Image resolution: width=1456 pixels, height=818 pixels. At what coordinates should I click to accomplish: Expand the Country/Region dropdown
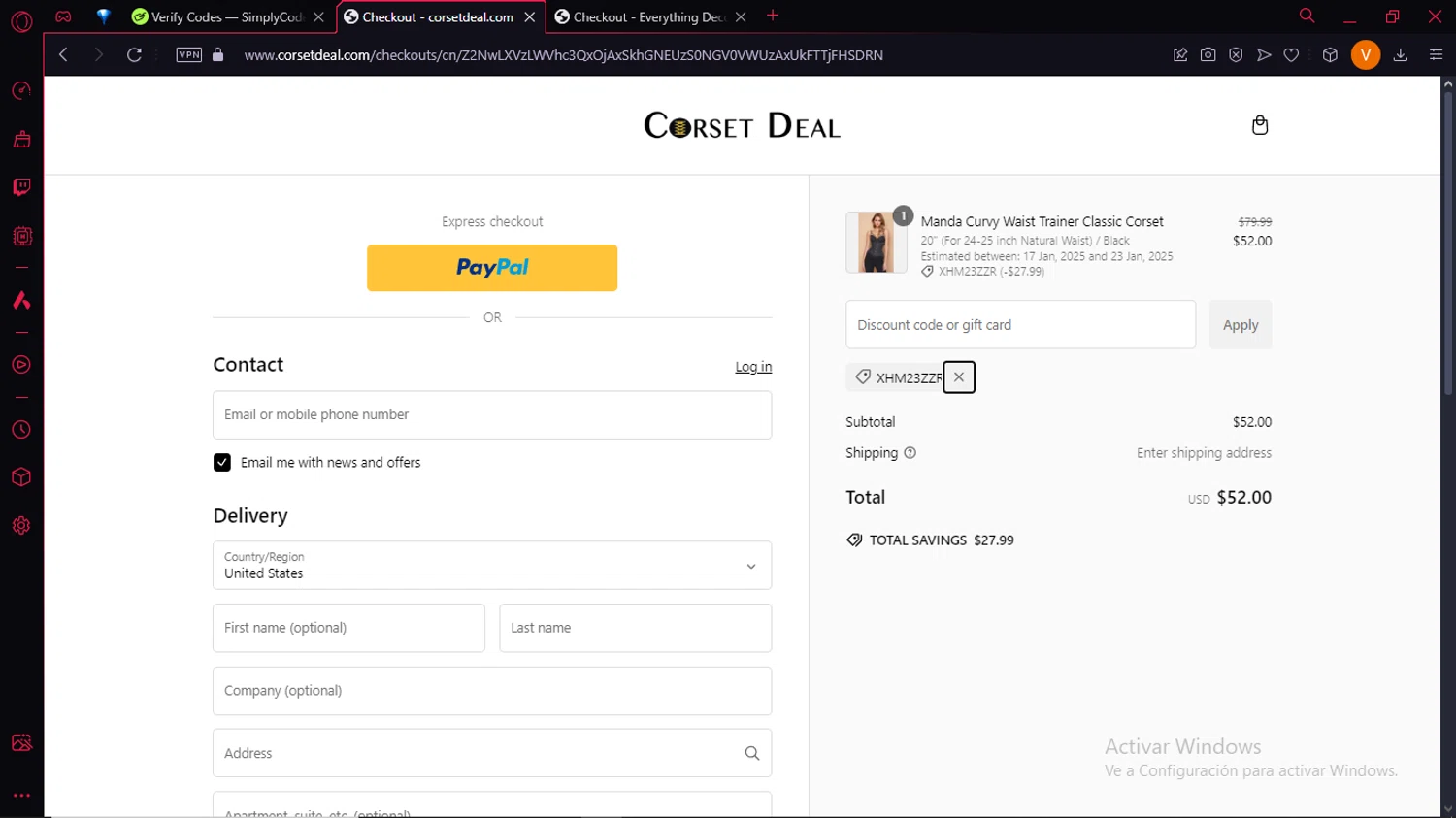point(492,566)
